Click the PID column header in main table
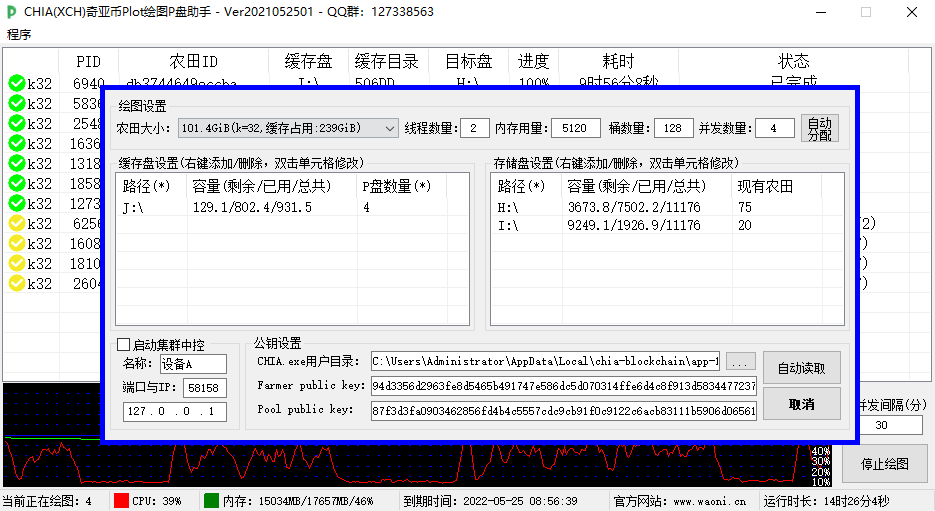Screen dimensions: 935x511 pyautogui.click(x=88, y=61)
